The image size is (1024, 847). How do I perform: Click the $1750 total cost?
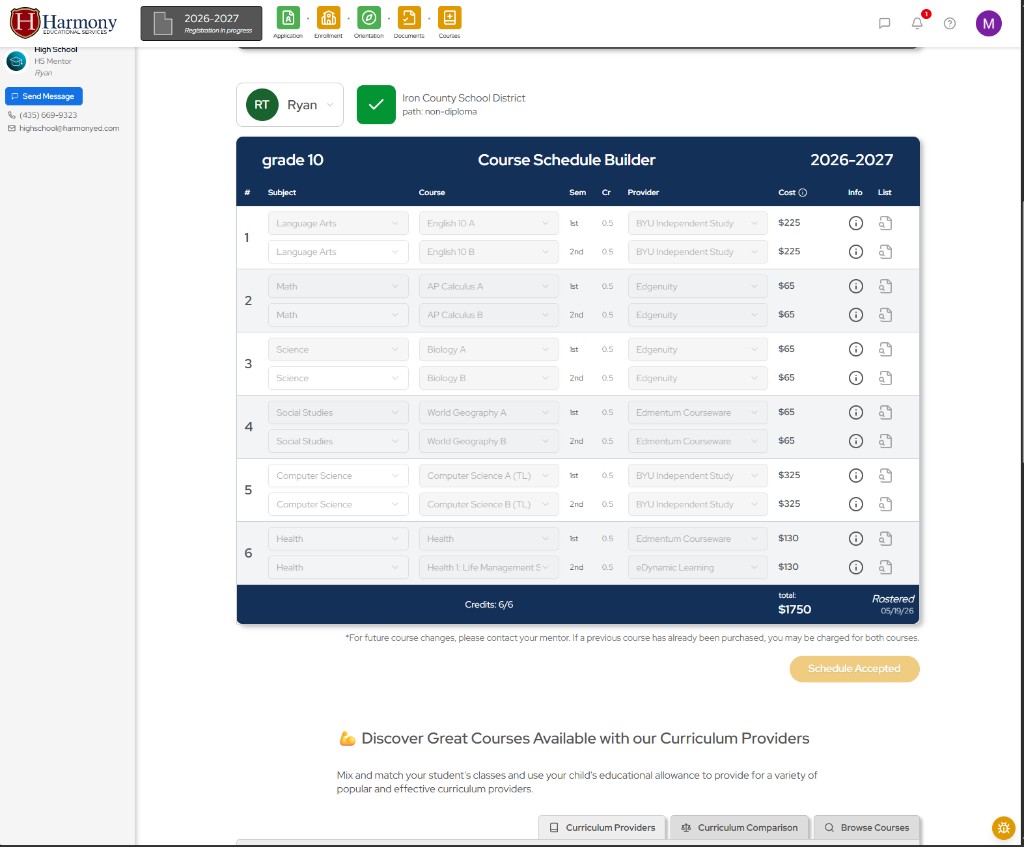(x=794, y=609)
